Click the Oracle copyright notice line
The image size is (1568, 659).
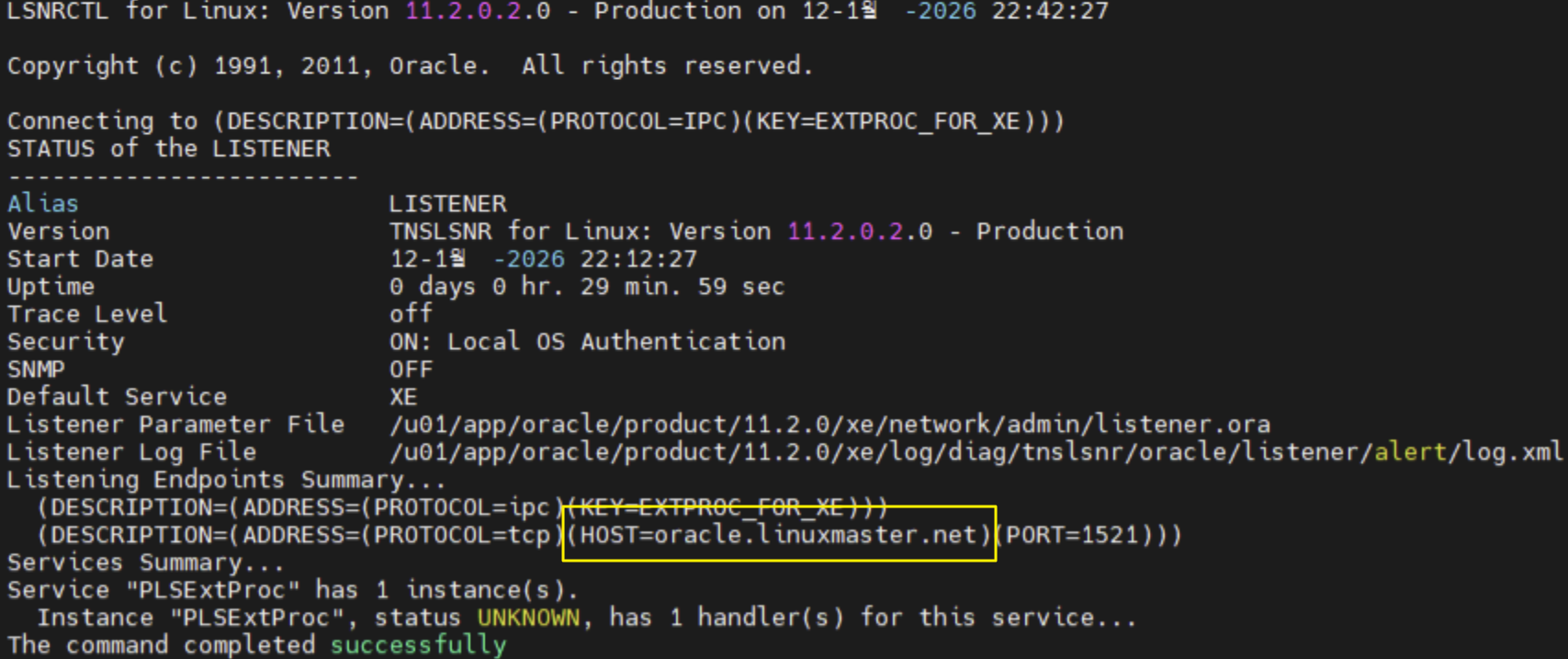click(x=410, y=66)
